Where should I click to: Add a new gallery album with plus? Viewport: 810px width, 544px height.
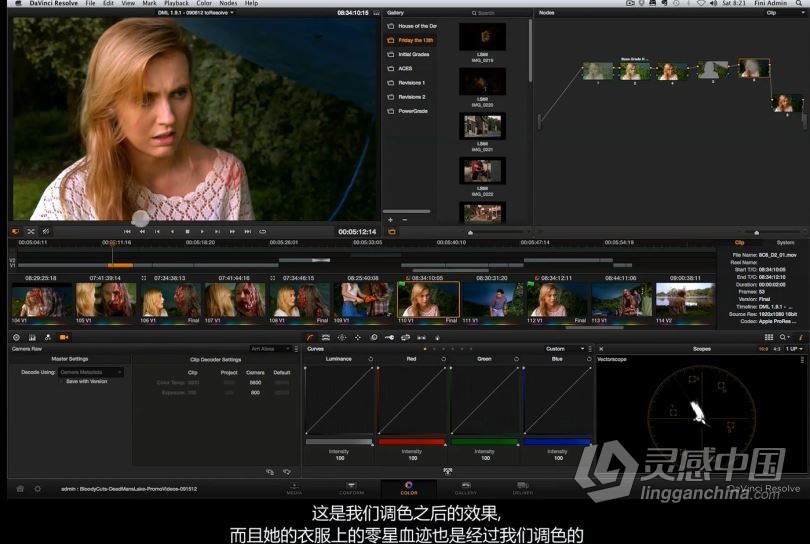pyautogui.click(x=391, y=220)
